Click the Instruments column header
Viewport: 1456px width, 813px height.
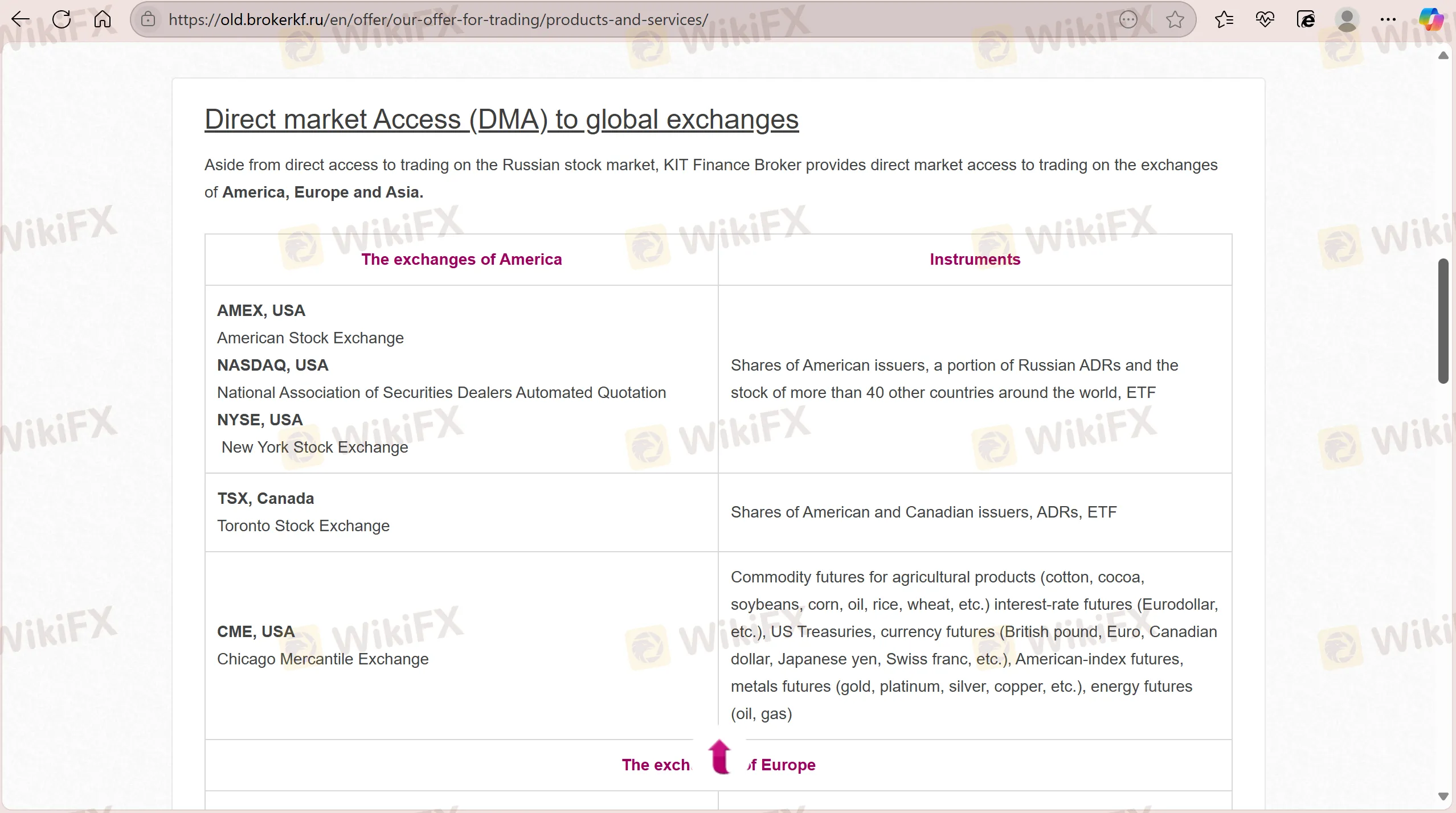(975, 260)
